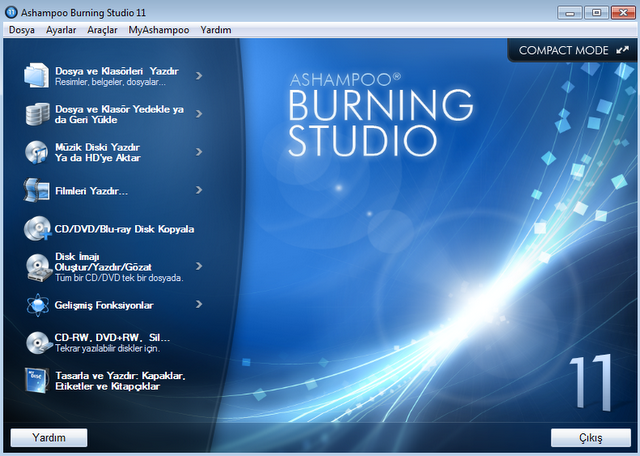The image size is (640, 456).
Task: Expand the Filmleri Yazdır submenu arrow
Action: click(200, 189)
